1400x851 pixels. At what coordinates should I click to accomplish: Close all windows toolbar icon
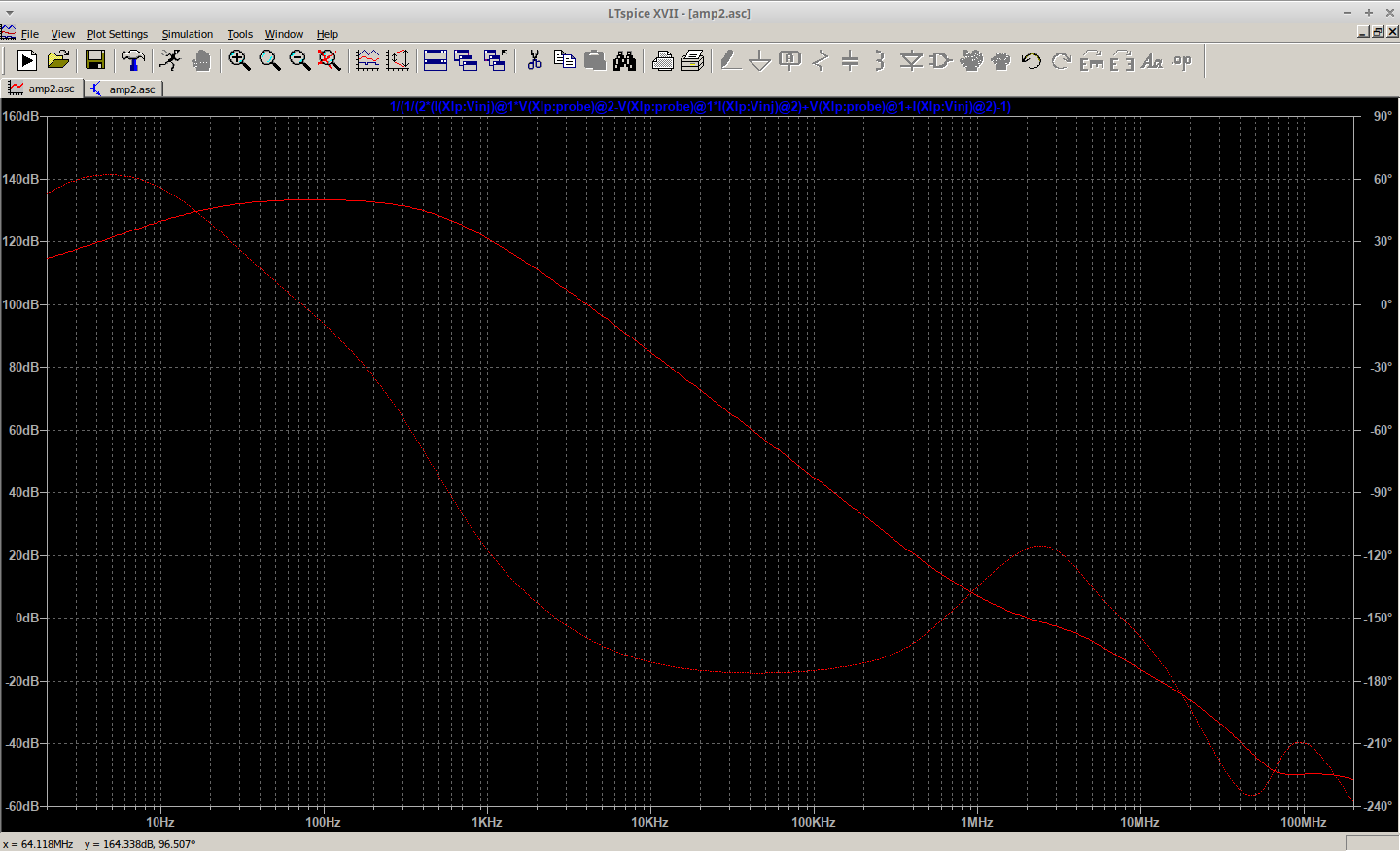pos(496,60)
